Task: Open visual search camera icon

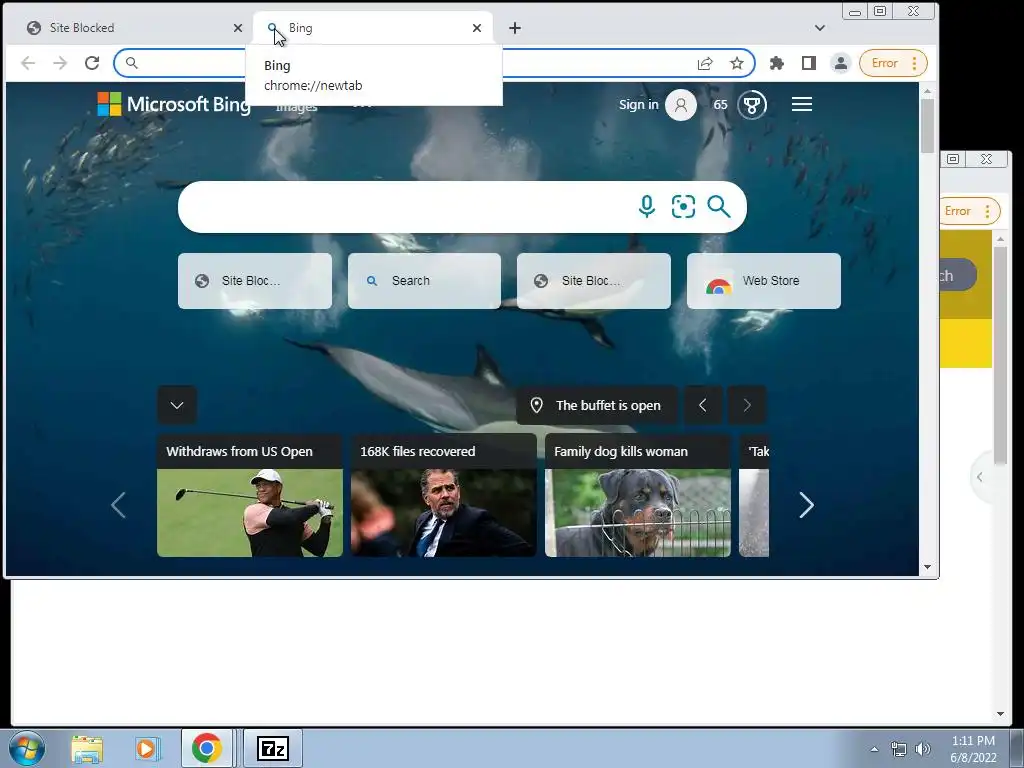Action: 683,206
